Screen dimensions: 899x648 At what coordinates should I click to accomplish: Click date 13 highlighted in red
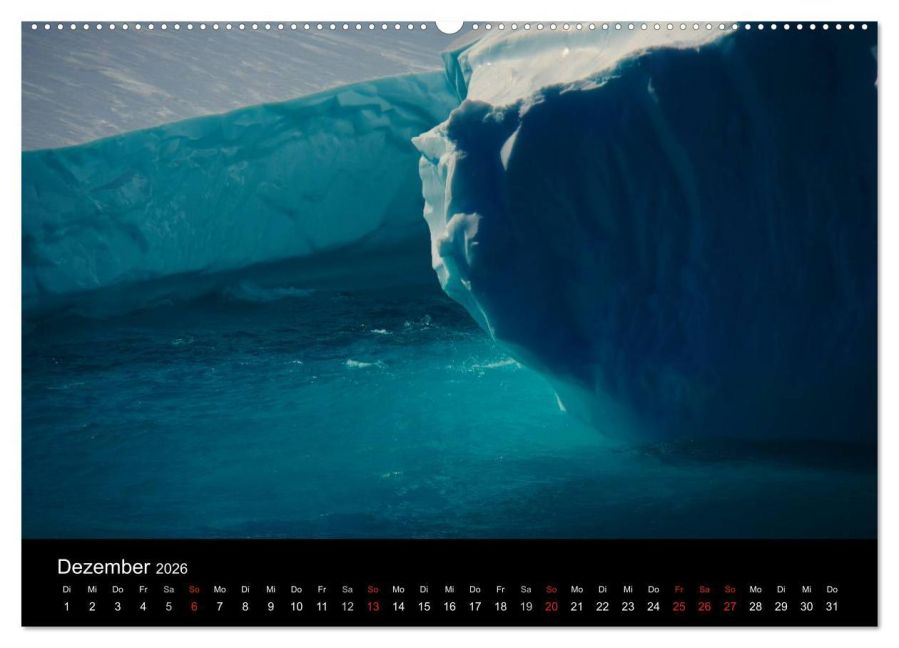[373, 606]
